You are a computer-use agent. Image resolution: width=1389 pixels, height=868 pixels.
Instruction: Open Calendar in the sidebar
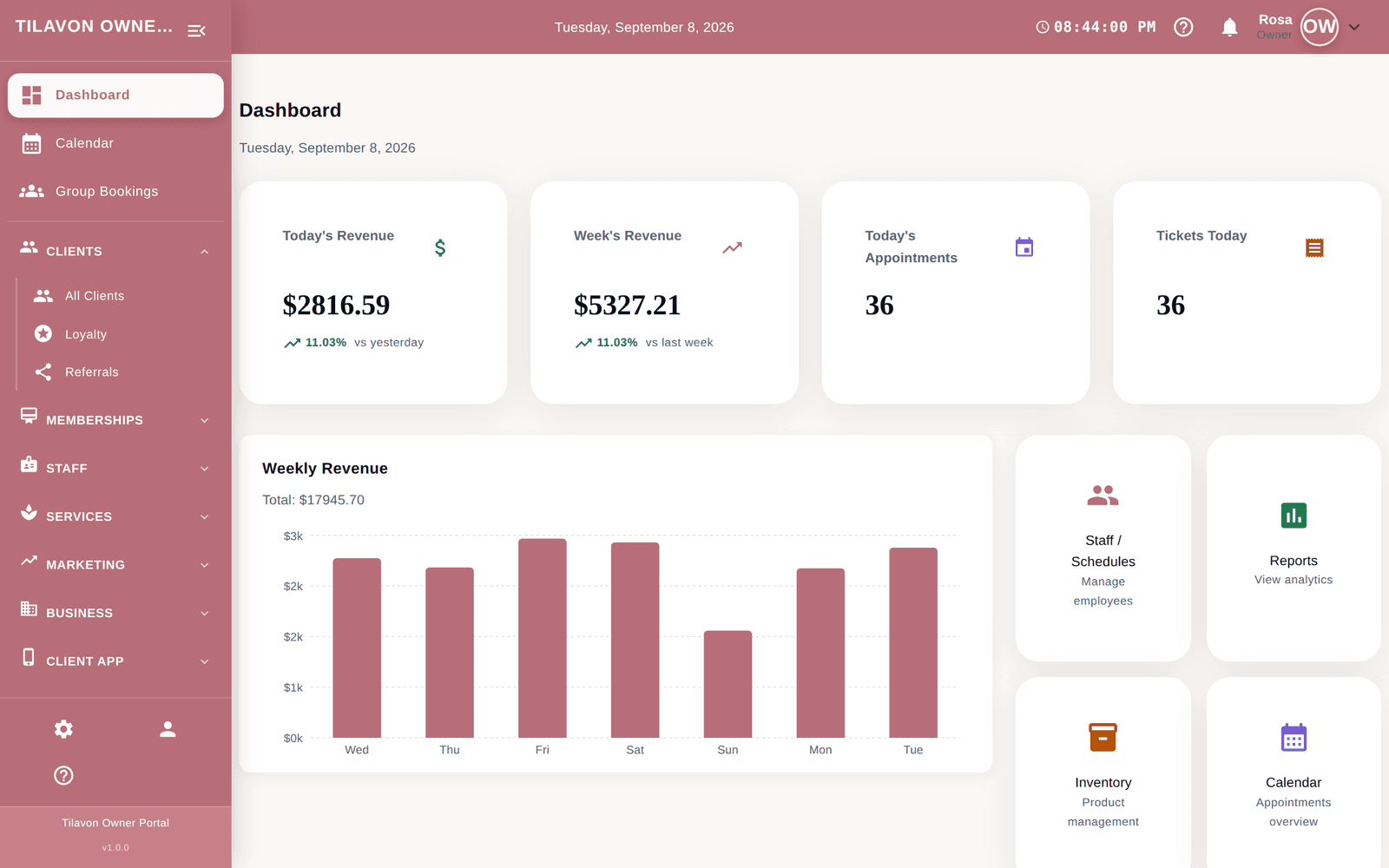(x=115, y=143)
